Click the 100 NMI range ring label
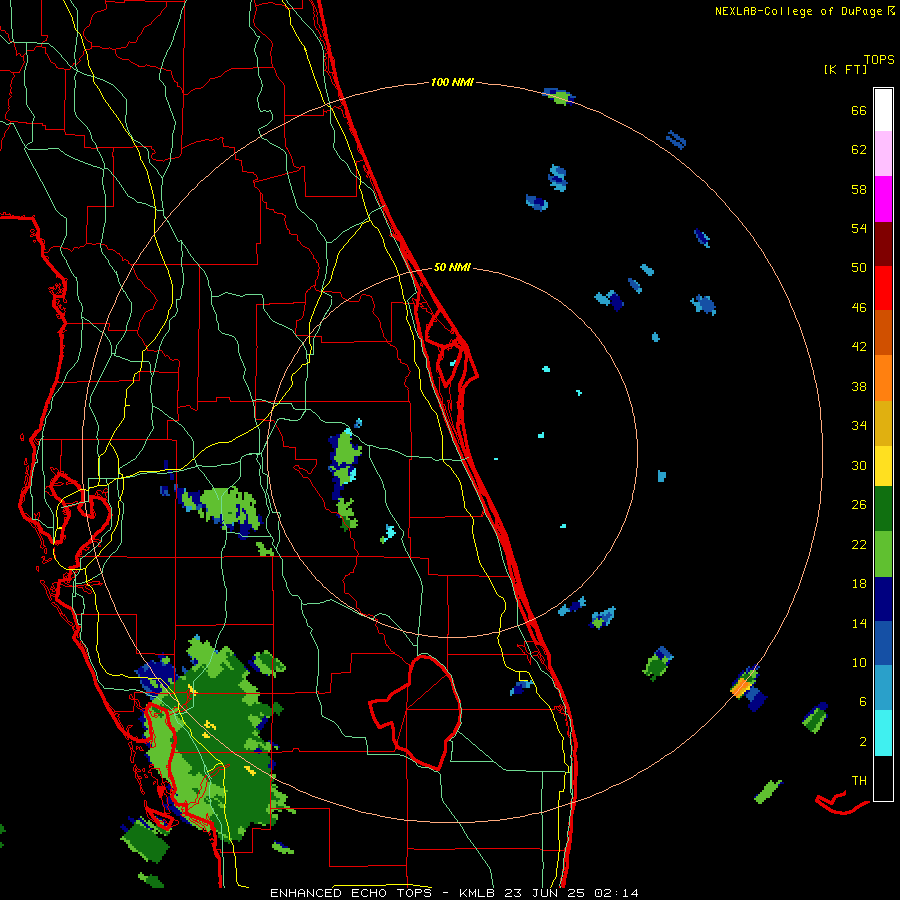The width and height of the screenshot is (900, 900). [x=452, y=82]
